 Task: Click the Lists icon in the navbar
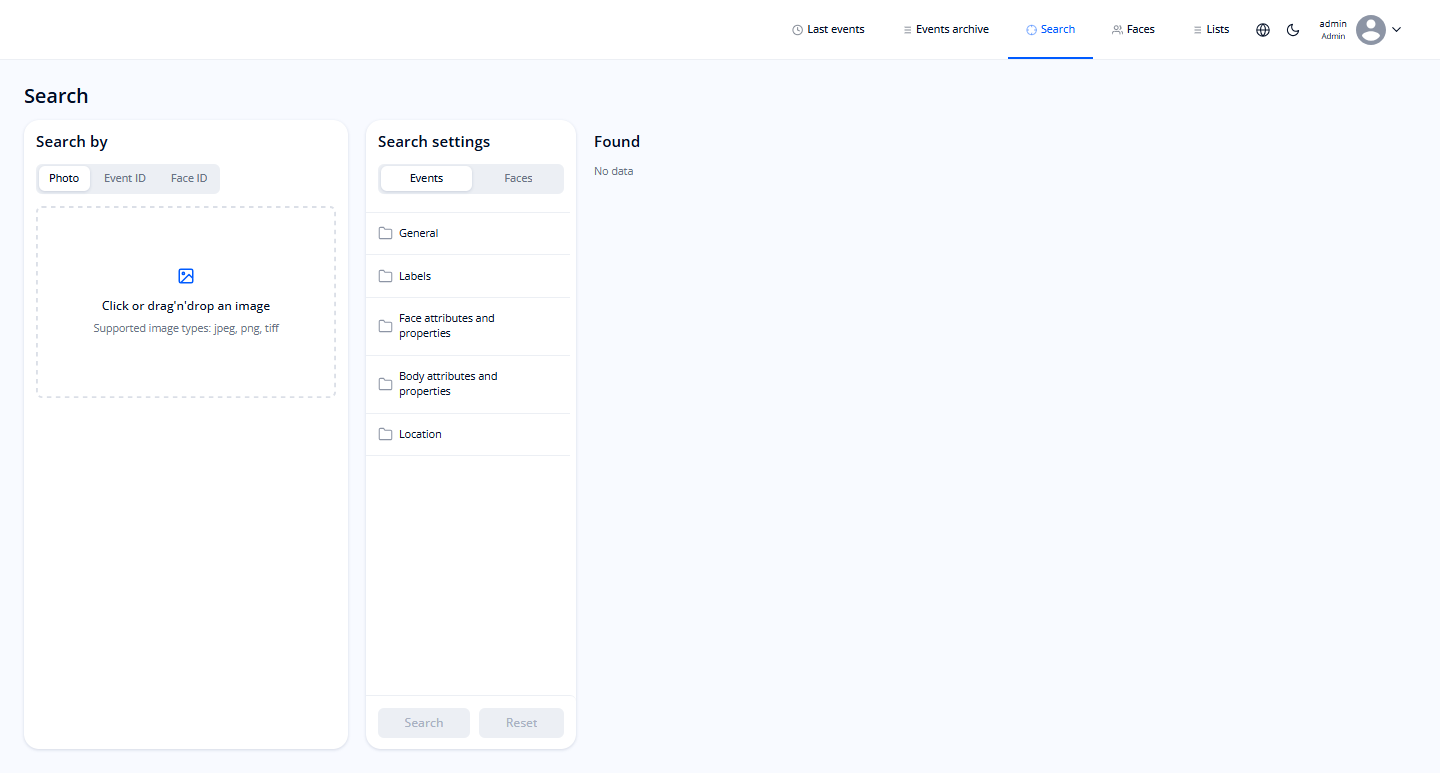1196,29
